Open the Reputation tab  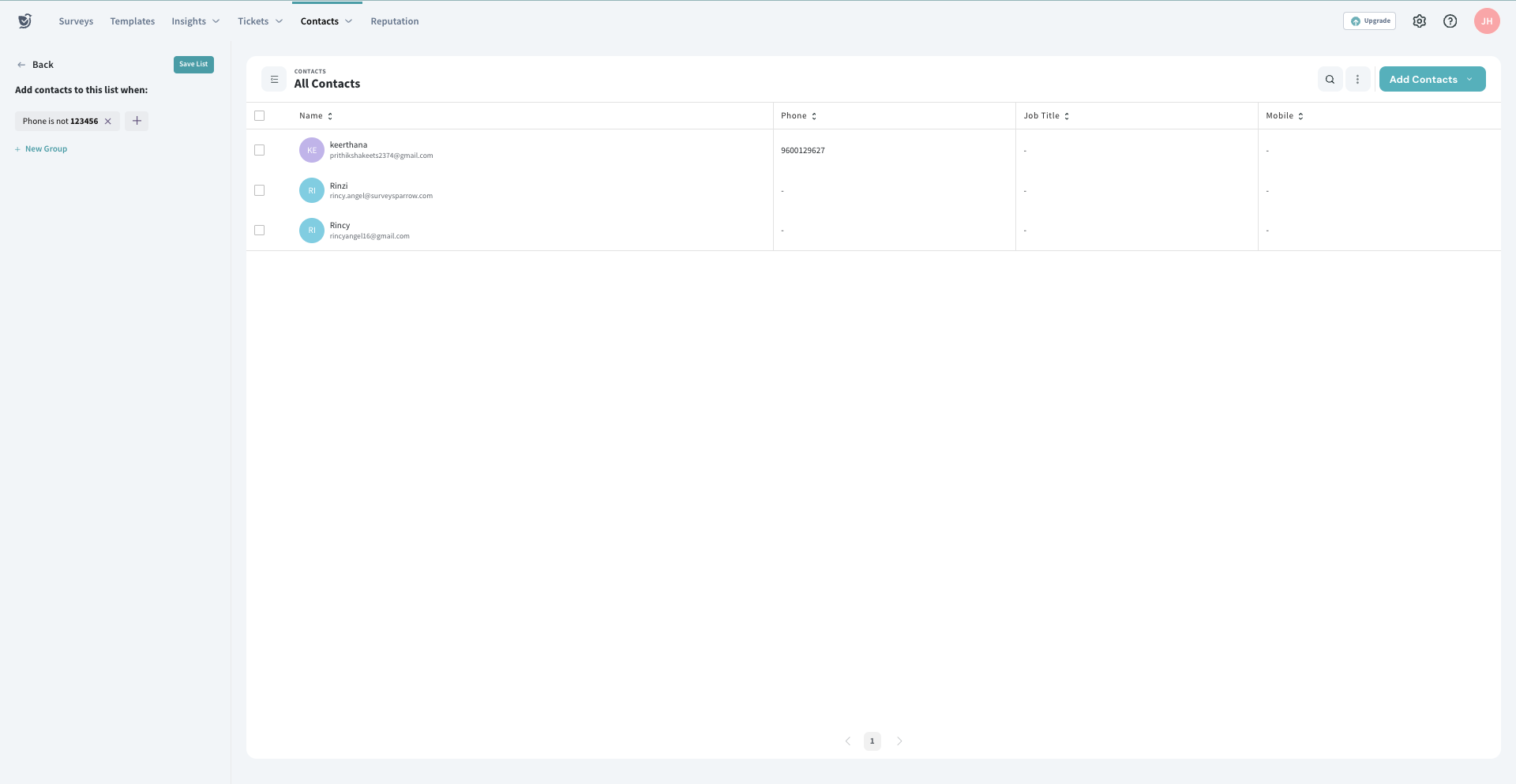394,21
